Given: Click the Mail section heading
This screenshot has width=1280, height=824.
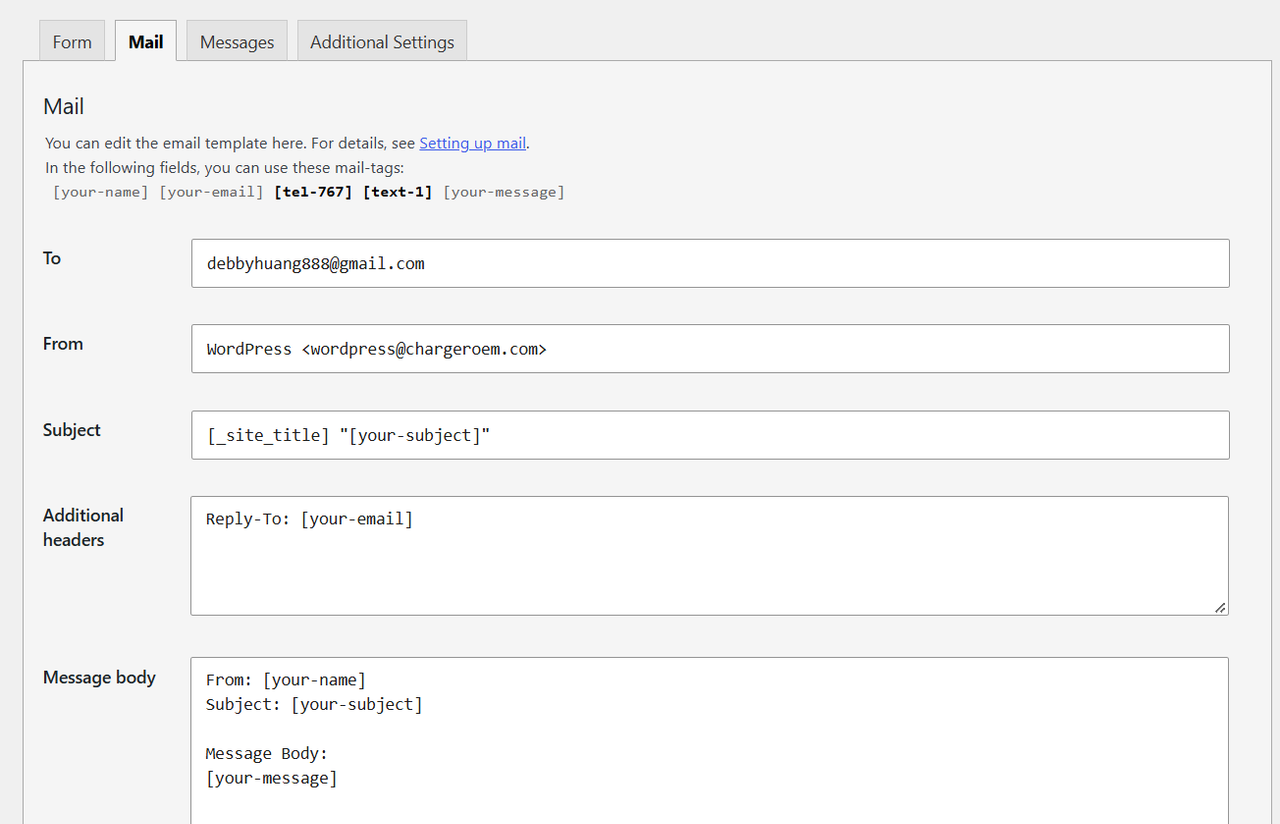Looking at the screenshot, I should tap(64, 106).
